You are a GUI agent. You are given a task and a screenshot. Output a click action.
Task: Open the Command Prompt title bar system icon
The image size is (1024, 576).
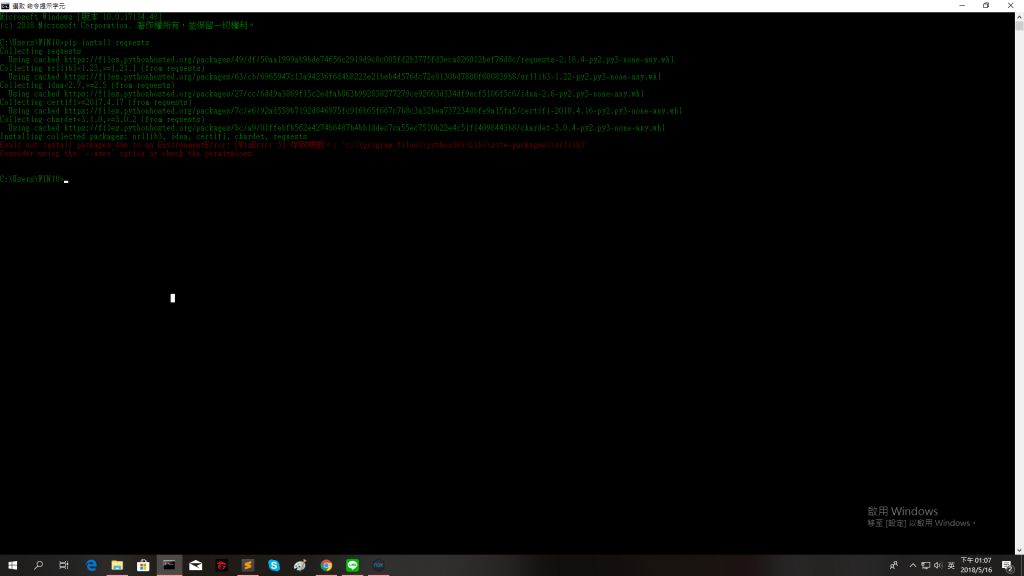tap(5, 6)
